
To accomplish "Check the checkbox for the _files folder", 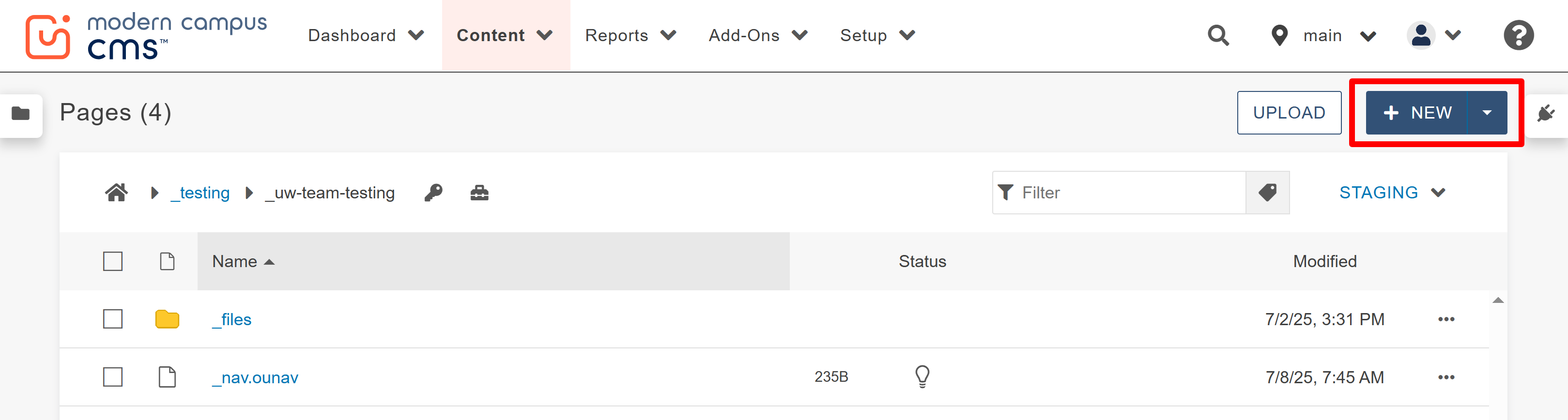I will click(113, 319).
